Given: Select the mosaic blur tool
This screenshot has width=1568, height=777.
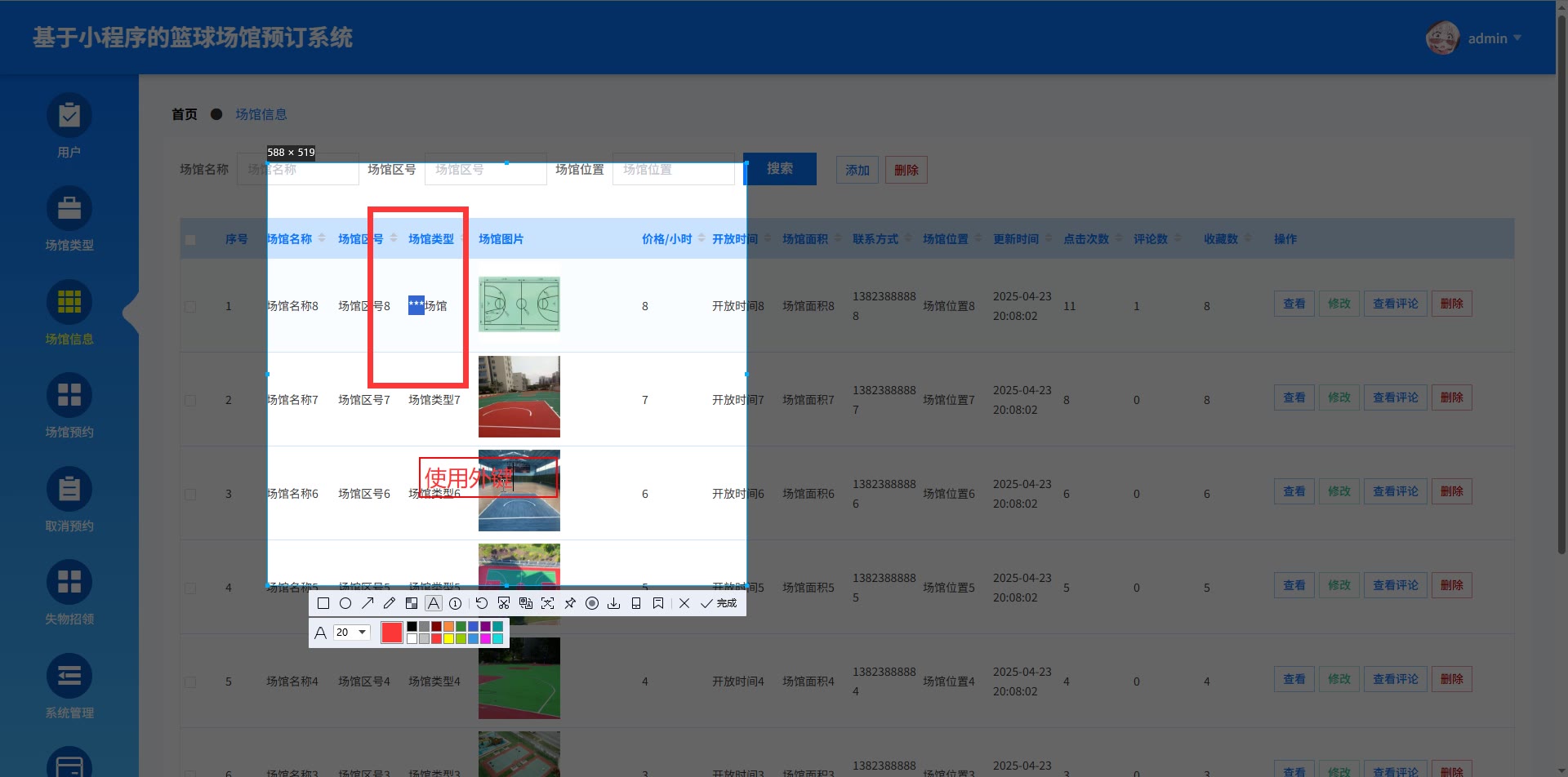Looking at the screenshot, I should pyautogui.click(x=412, y=603).
